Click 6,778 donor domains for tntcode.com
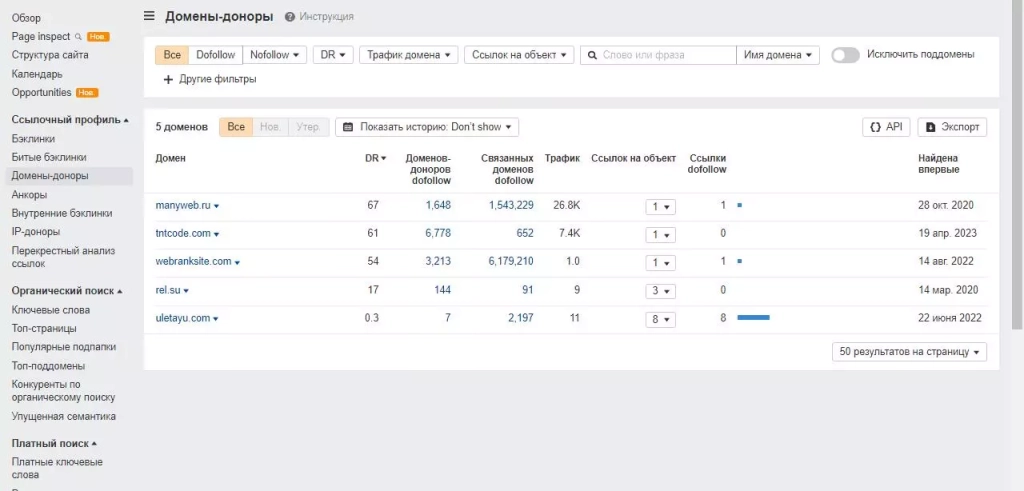This screenshot has height=491, width=1024. [438, 233]
